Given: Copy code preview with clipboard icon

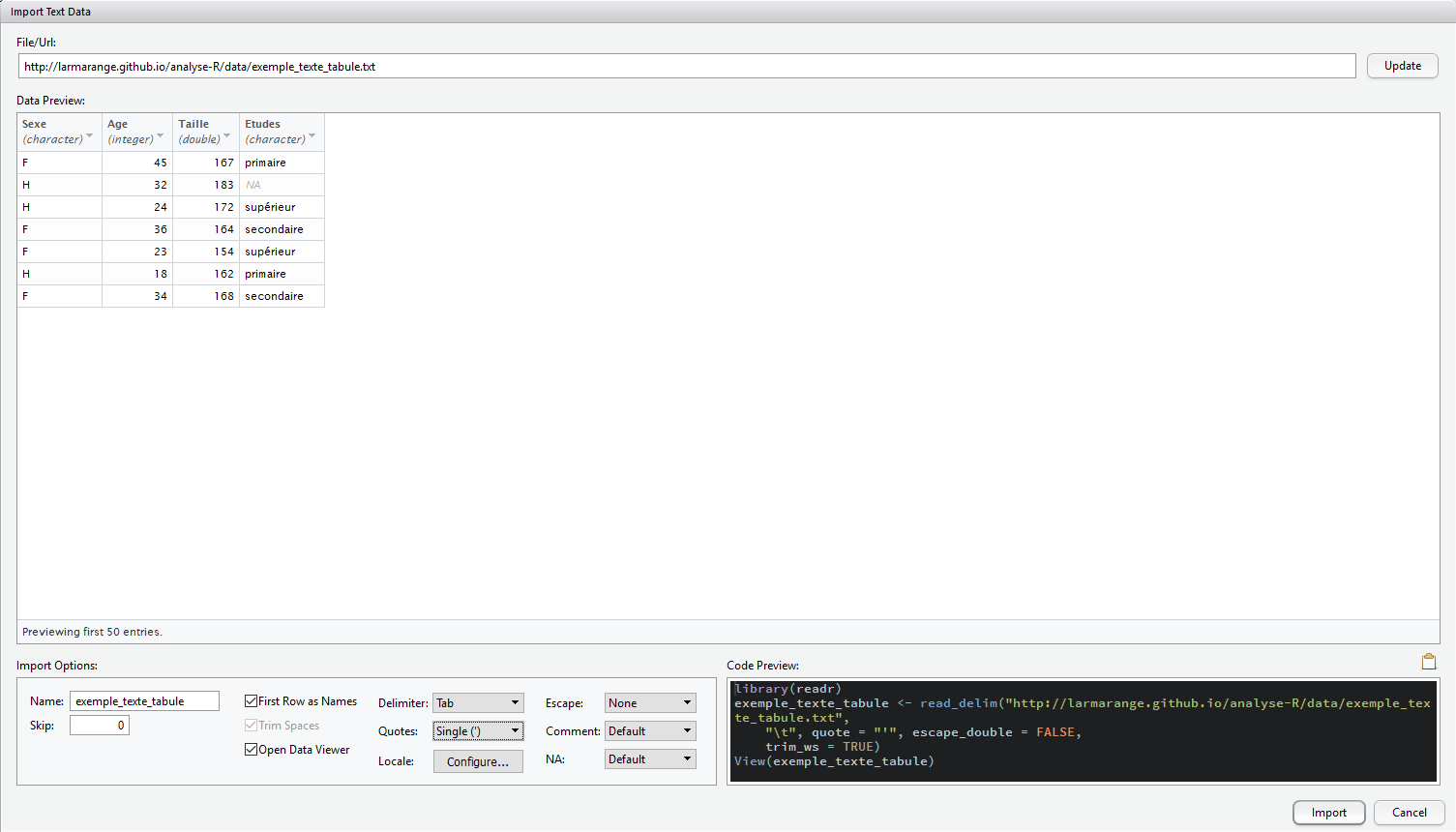Looking at the screenshot, I should click(x=1428, y=662).
